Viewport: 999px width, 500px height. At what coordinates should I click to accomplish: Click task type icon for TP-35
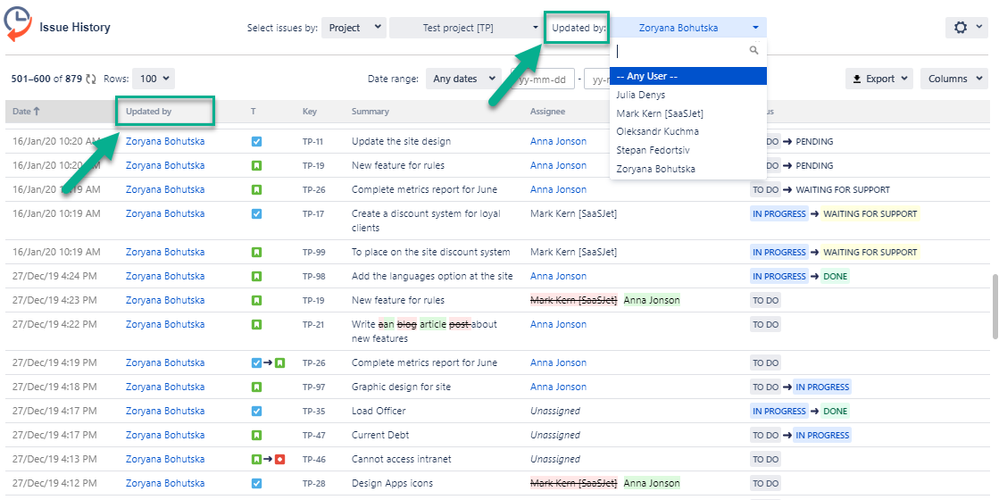(256, 411)
